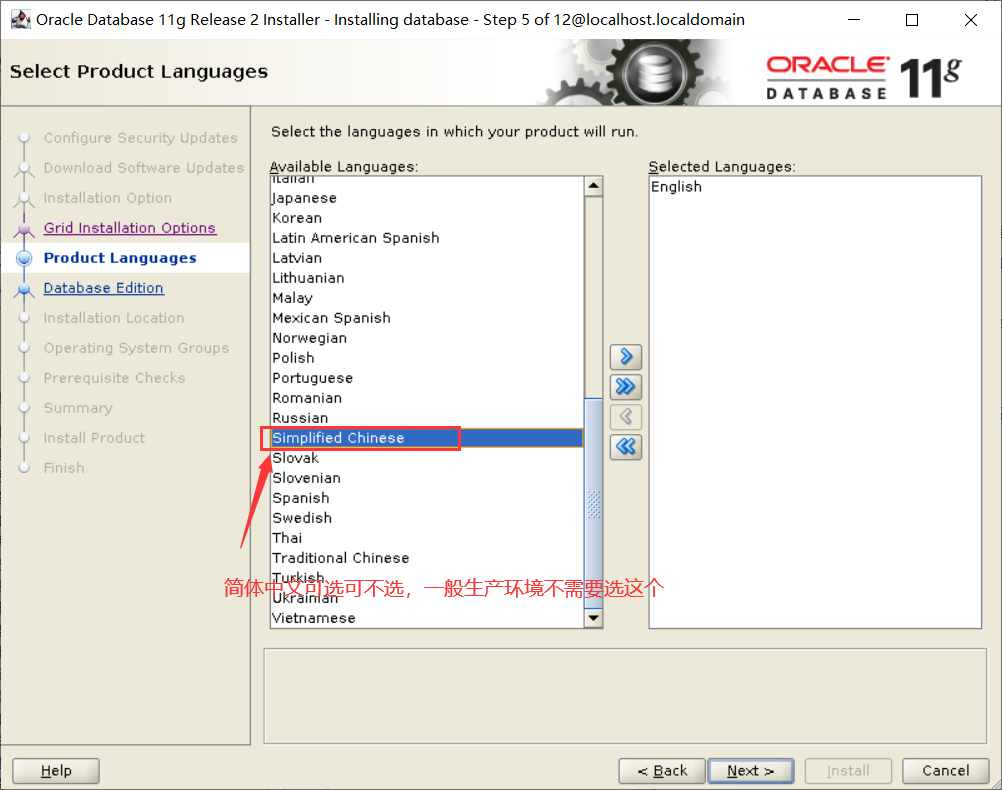Click the scrollbar down arrow in Available Languages
1002x790 pixels.
[594, 617]
